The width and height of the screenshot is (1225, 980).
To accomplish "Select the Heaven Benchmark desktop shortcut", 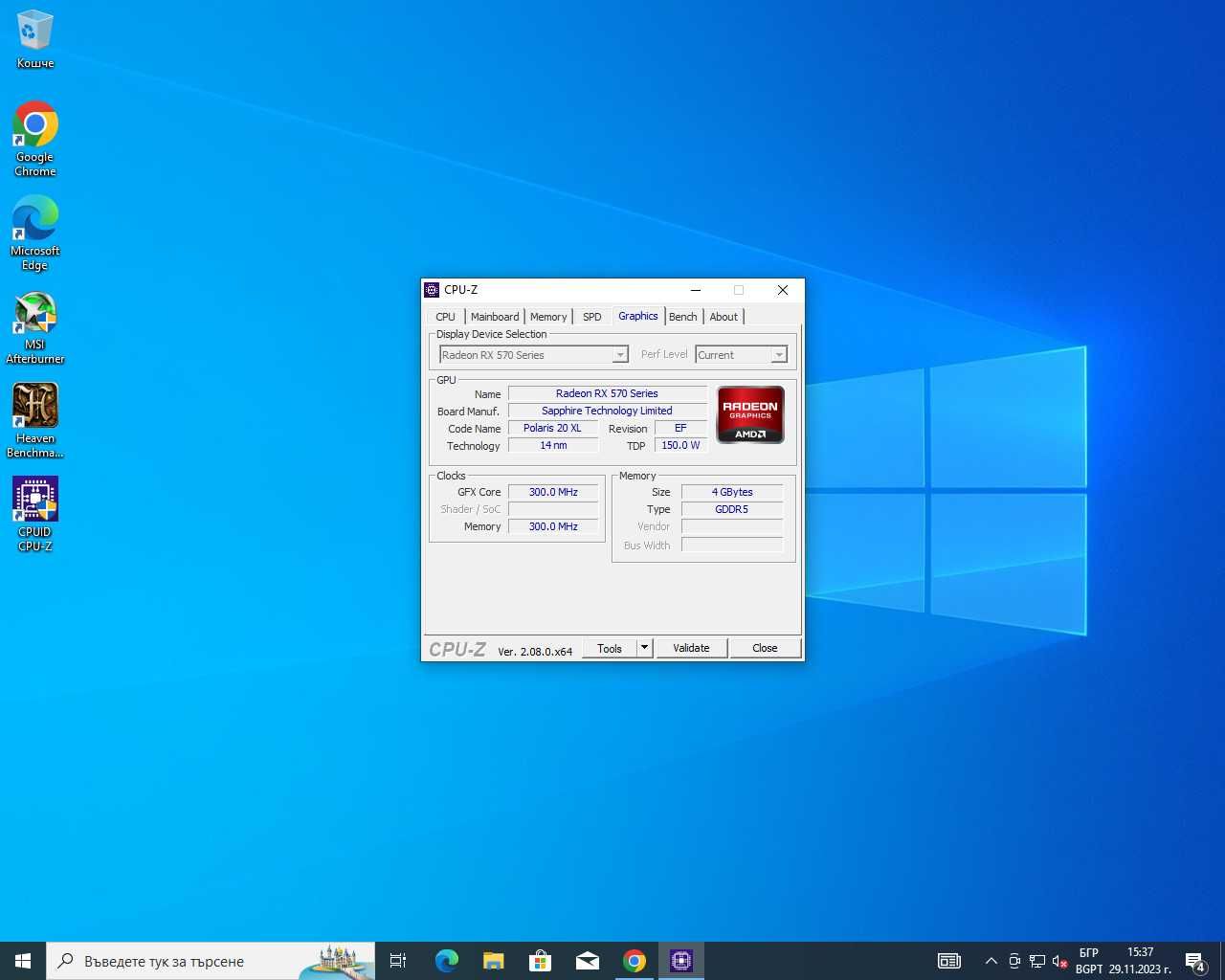I will coord(35,420).
